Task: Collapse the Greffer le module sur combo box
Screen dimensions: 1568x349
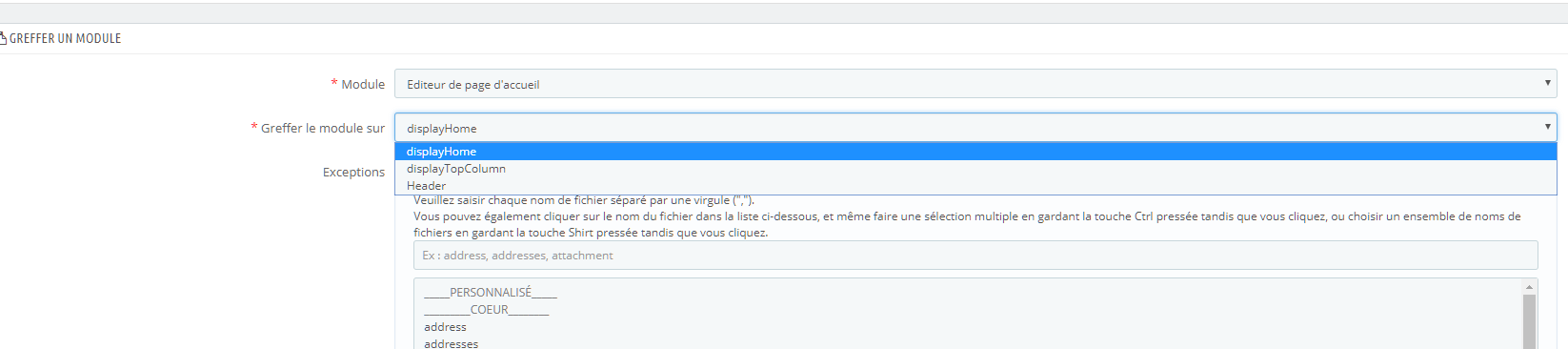Action: point(975,128)
